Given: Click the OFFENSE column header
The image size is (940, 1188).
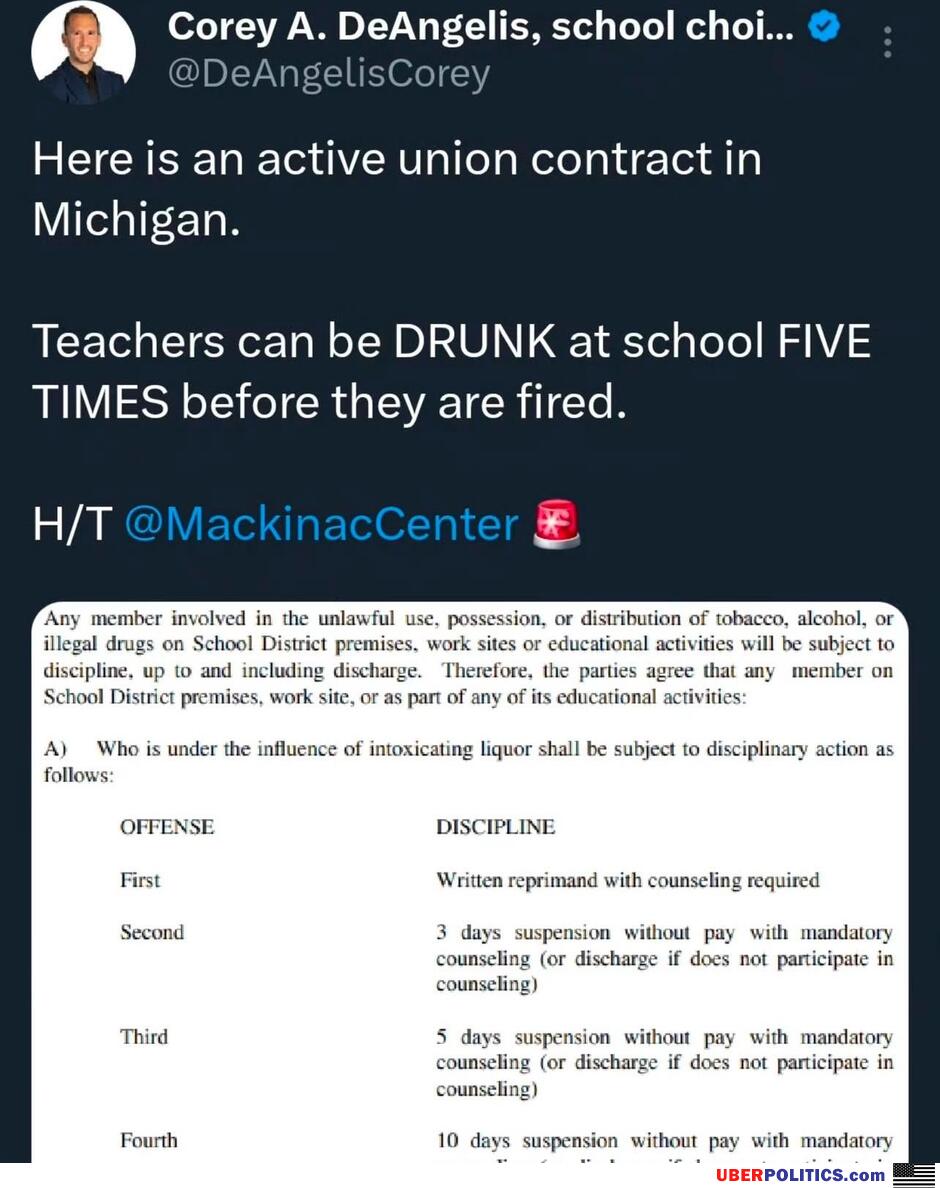Looking at the screenshot, I should pos(167,827).
